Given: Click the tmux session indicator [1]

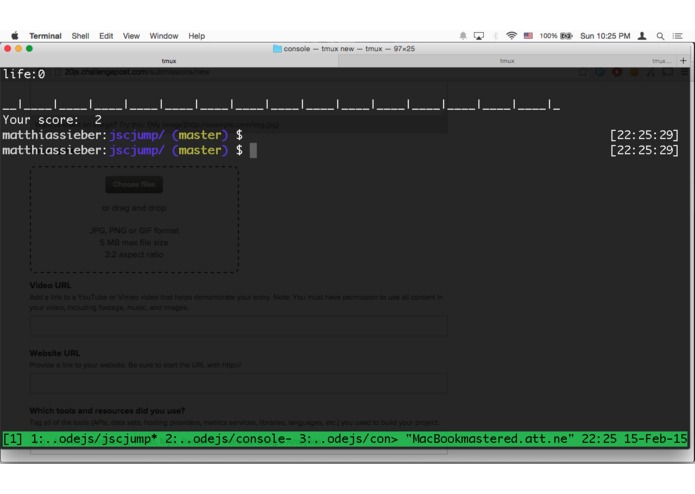Looking at the screenshot, I should pyautogui.click(x=13, y=439).
